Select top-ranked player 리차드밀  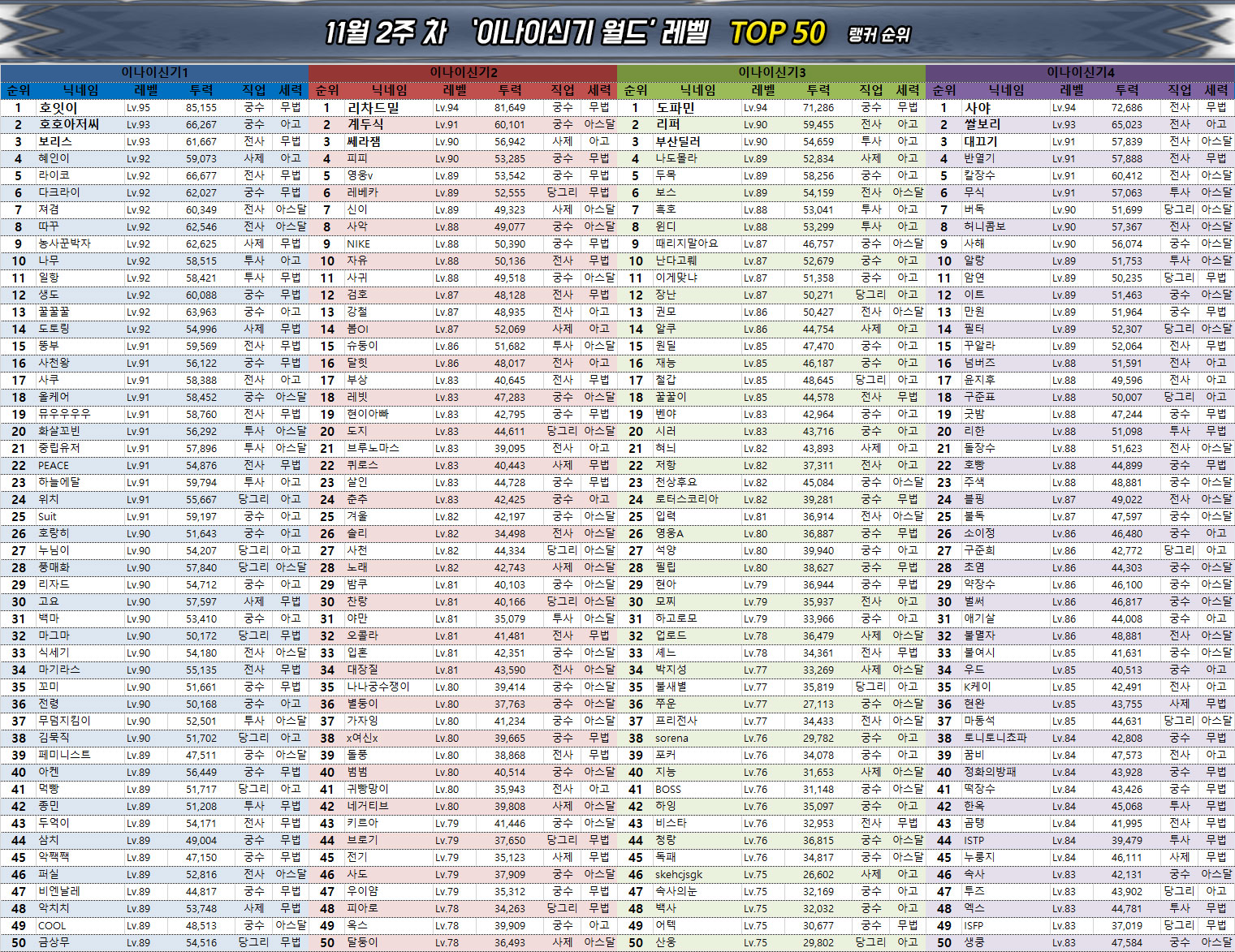[373, 107]
